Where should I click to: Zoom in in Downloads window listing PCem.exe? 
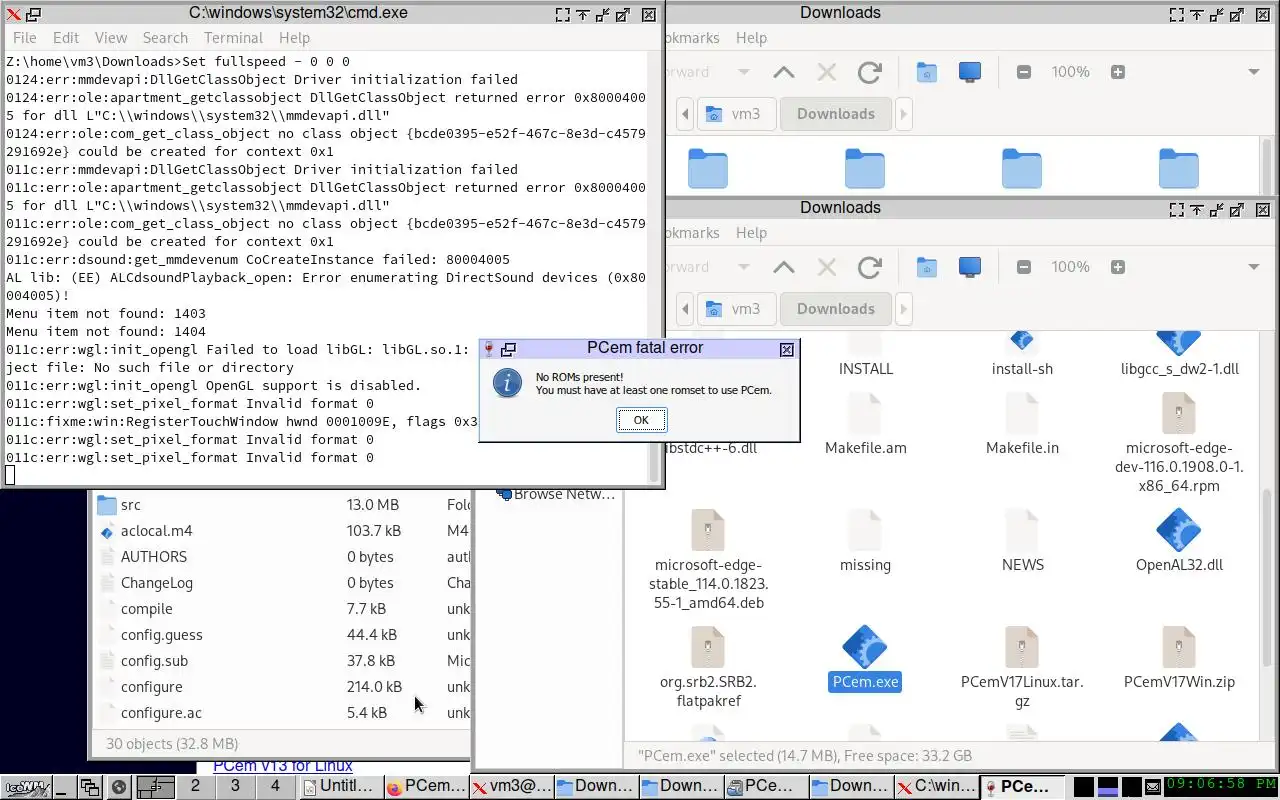[1118, 267]
